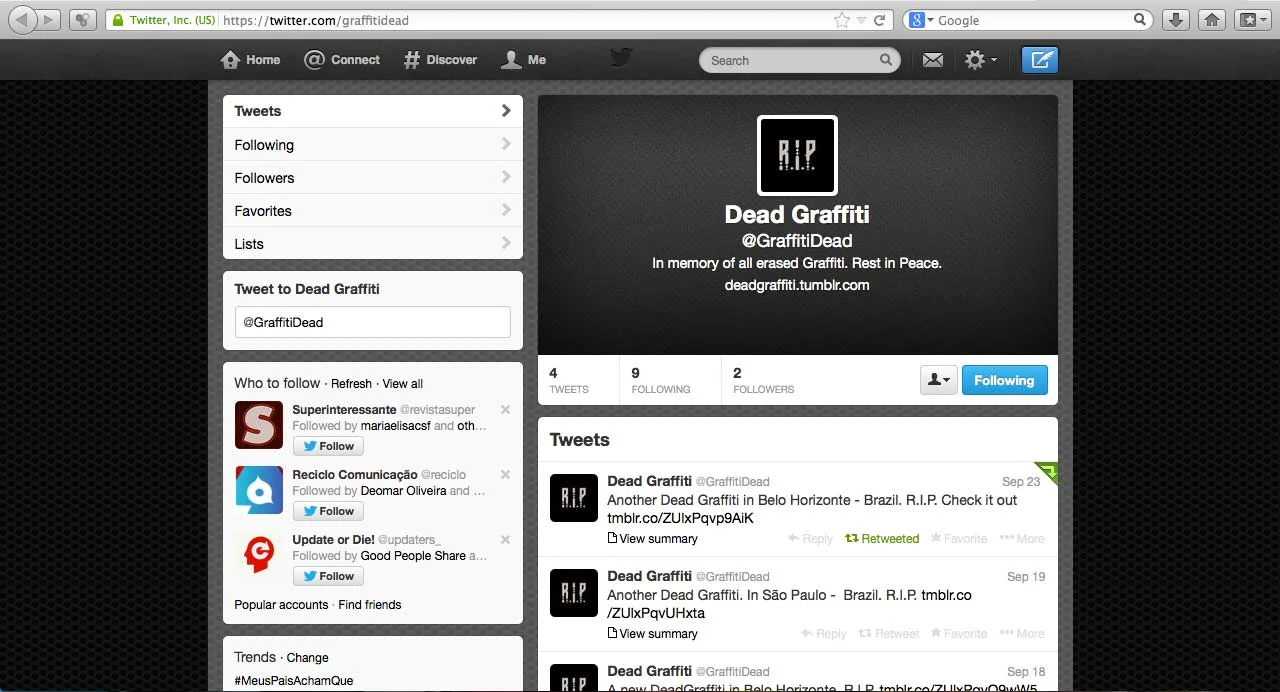Open the Connect tab in Twitter navbar

pos(342,60)
